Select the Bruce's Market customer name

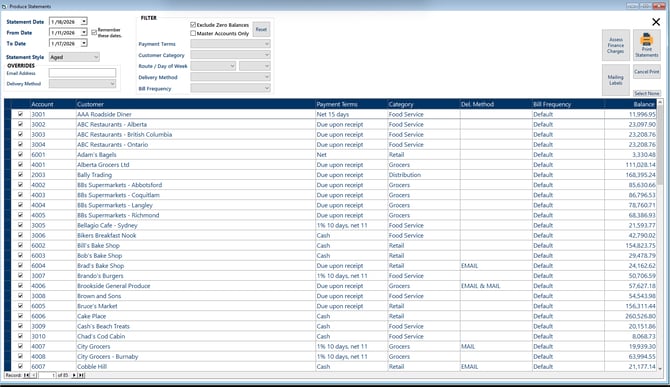pos(97,306)
